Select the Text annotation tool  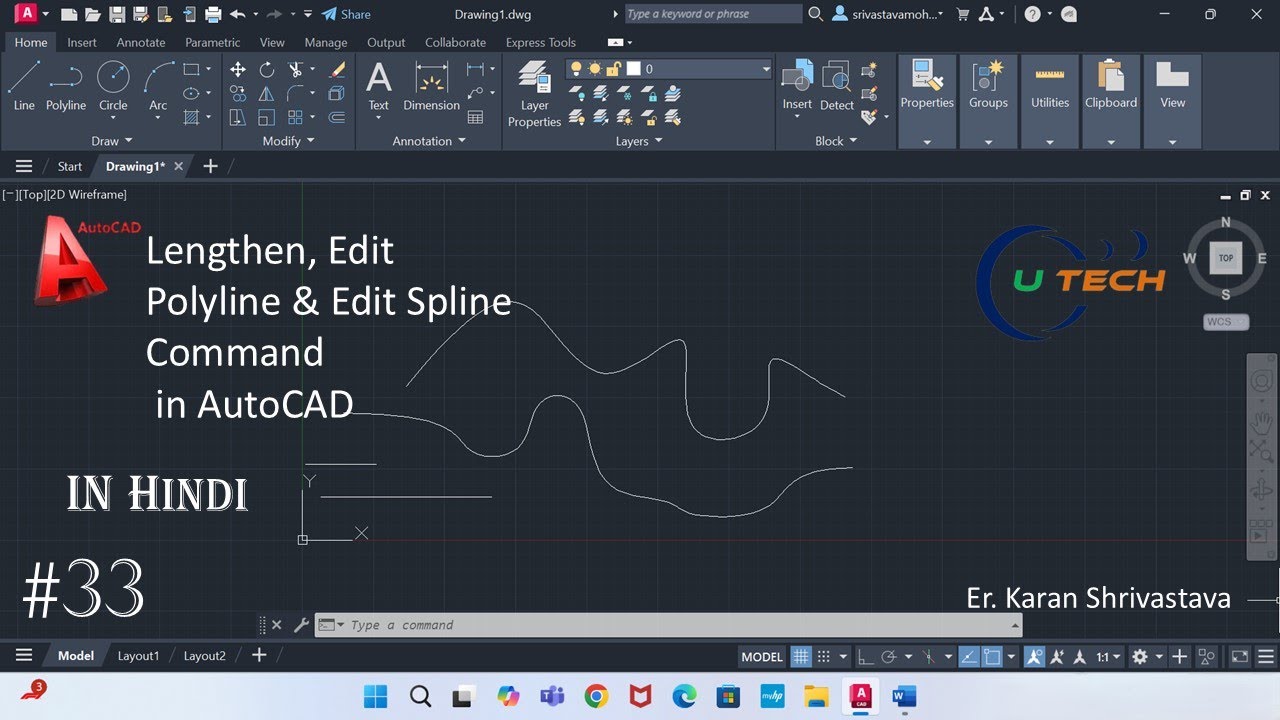378,86
